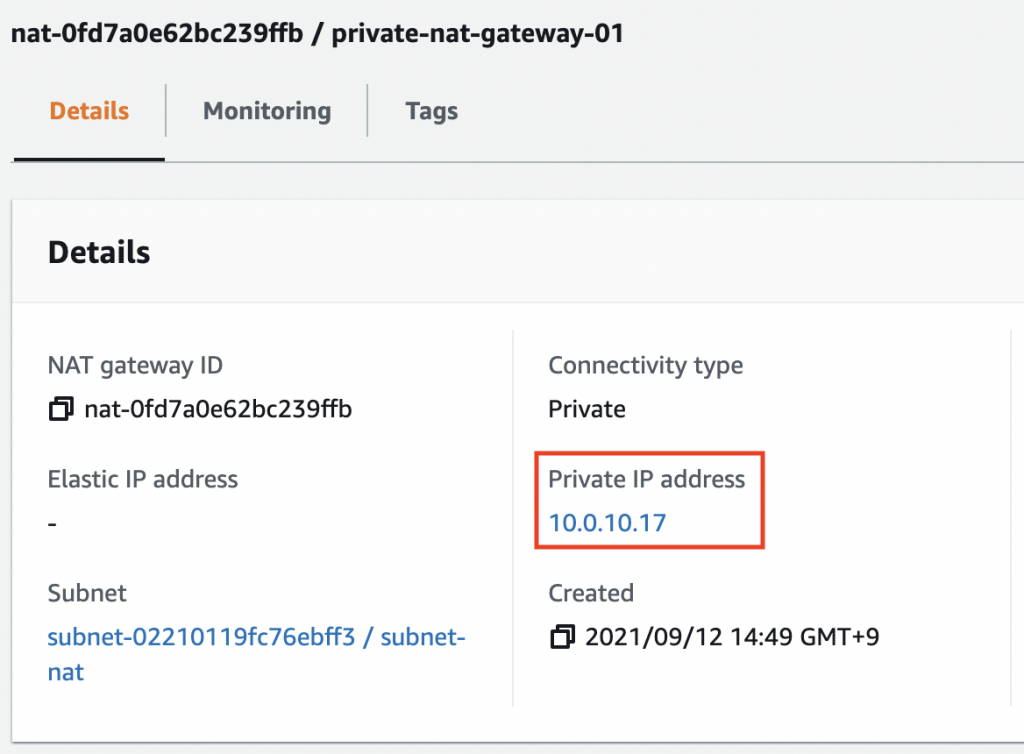Click the NAT gateway ID field label
The width and height of the screenshot is (1024, 754).
(x=135, y=366)
